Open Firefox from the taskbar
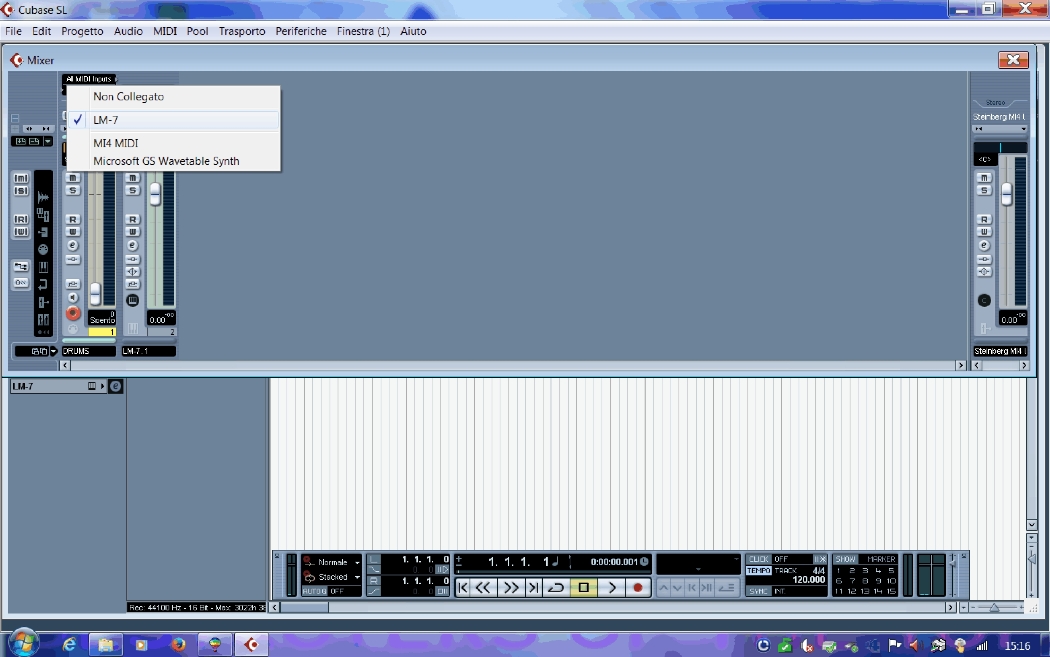The height and width of the screenshot is (657, 1050). (178, 645)
